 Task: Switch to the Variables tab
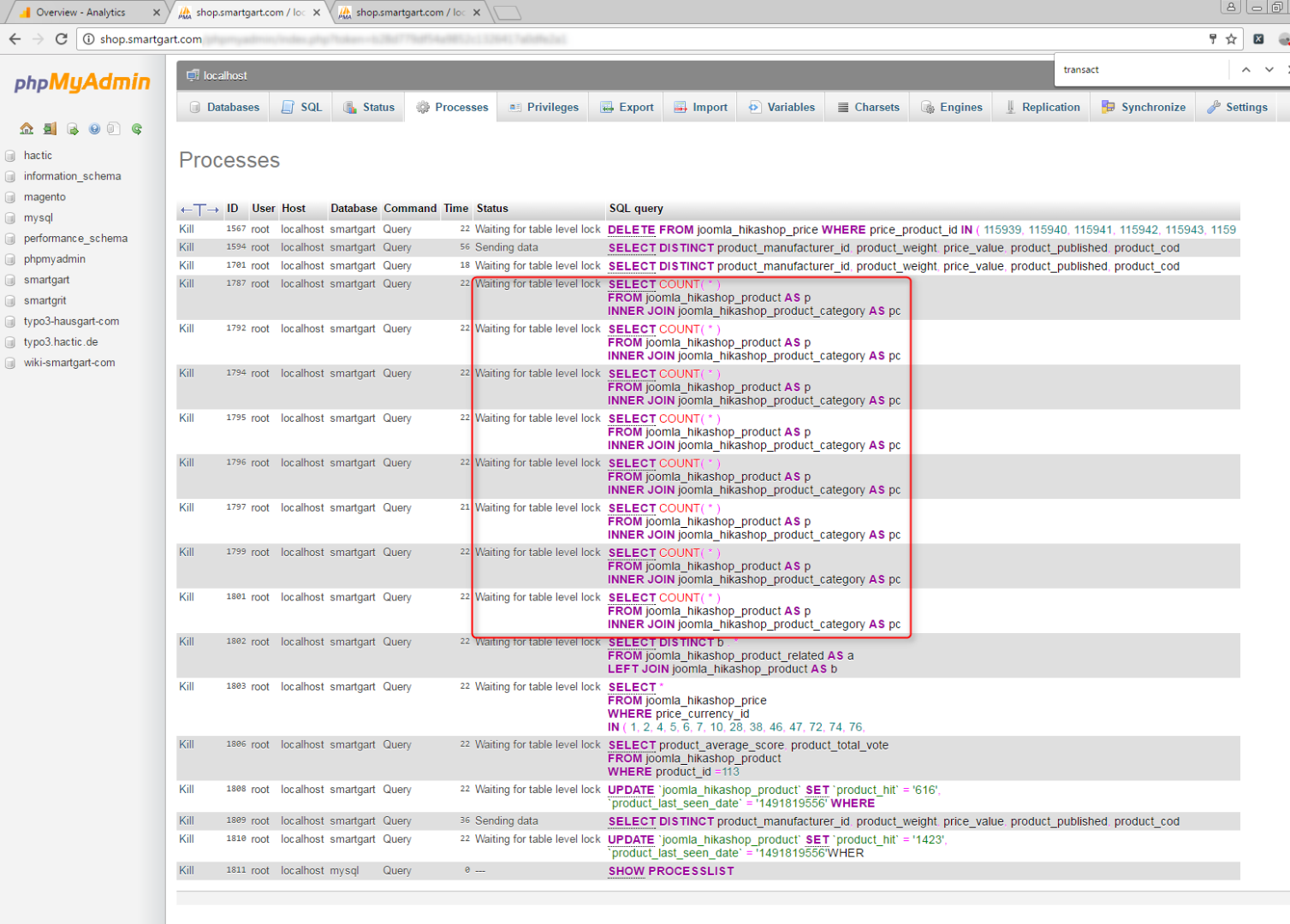[782, 108]
